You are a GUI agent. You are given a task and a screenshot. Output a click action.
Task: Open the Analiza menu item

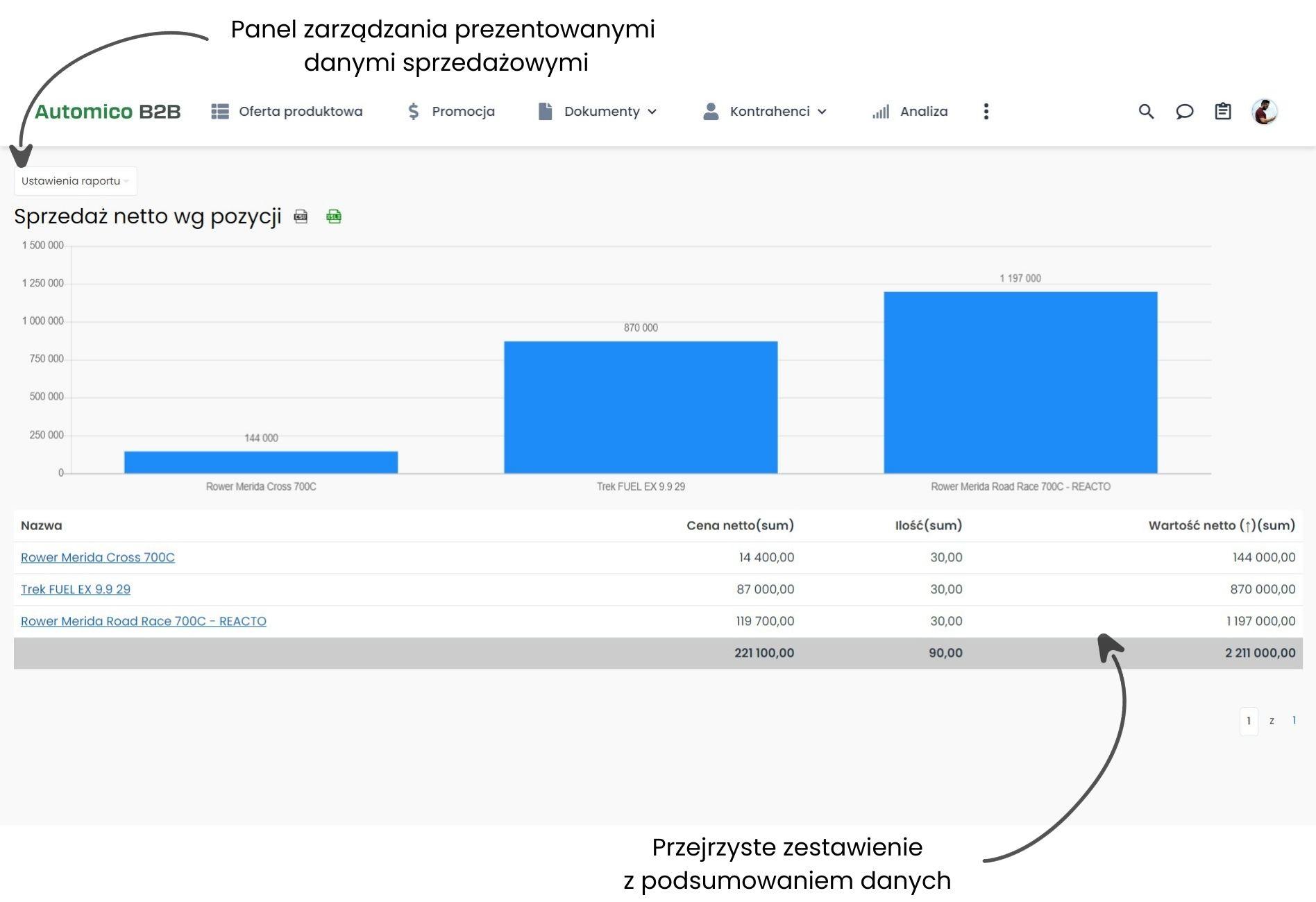pos(910,112)
